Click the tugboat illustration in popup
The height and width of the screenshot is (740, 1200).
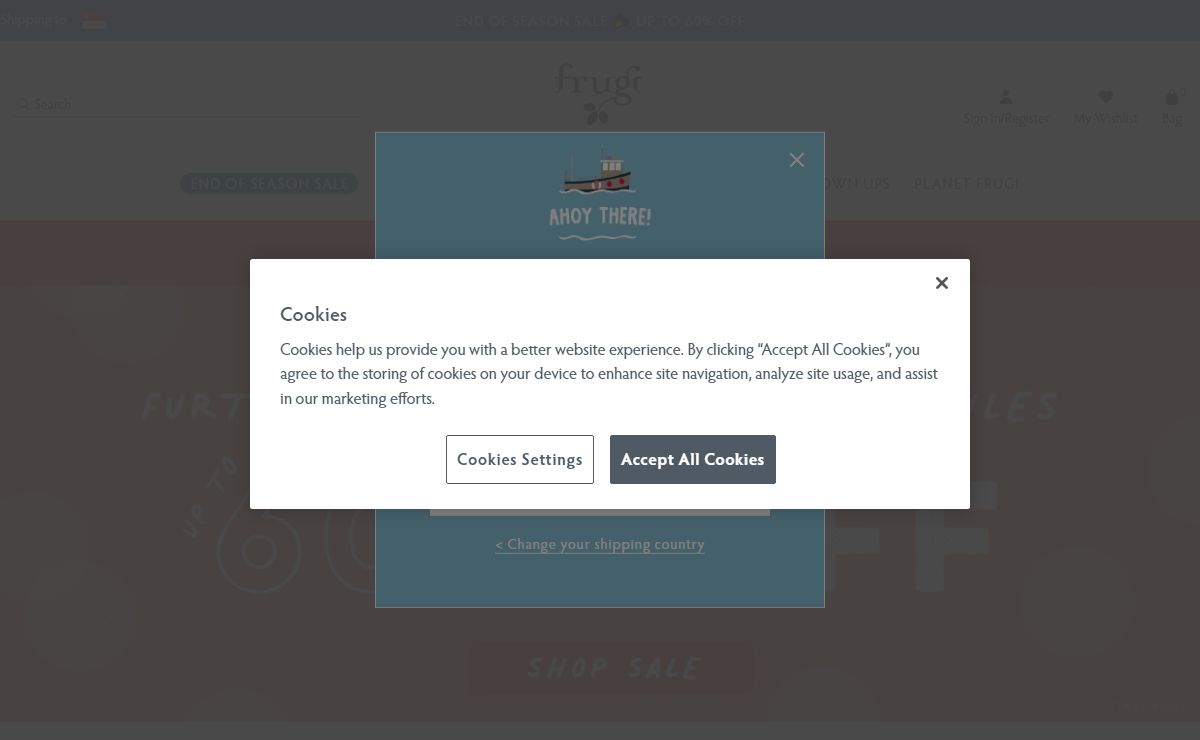click(x=598, y=172)
